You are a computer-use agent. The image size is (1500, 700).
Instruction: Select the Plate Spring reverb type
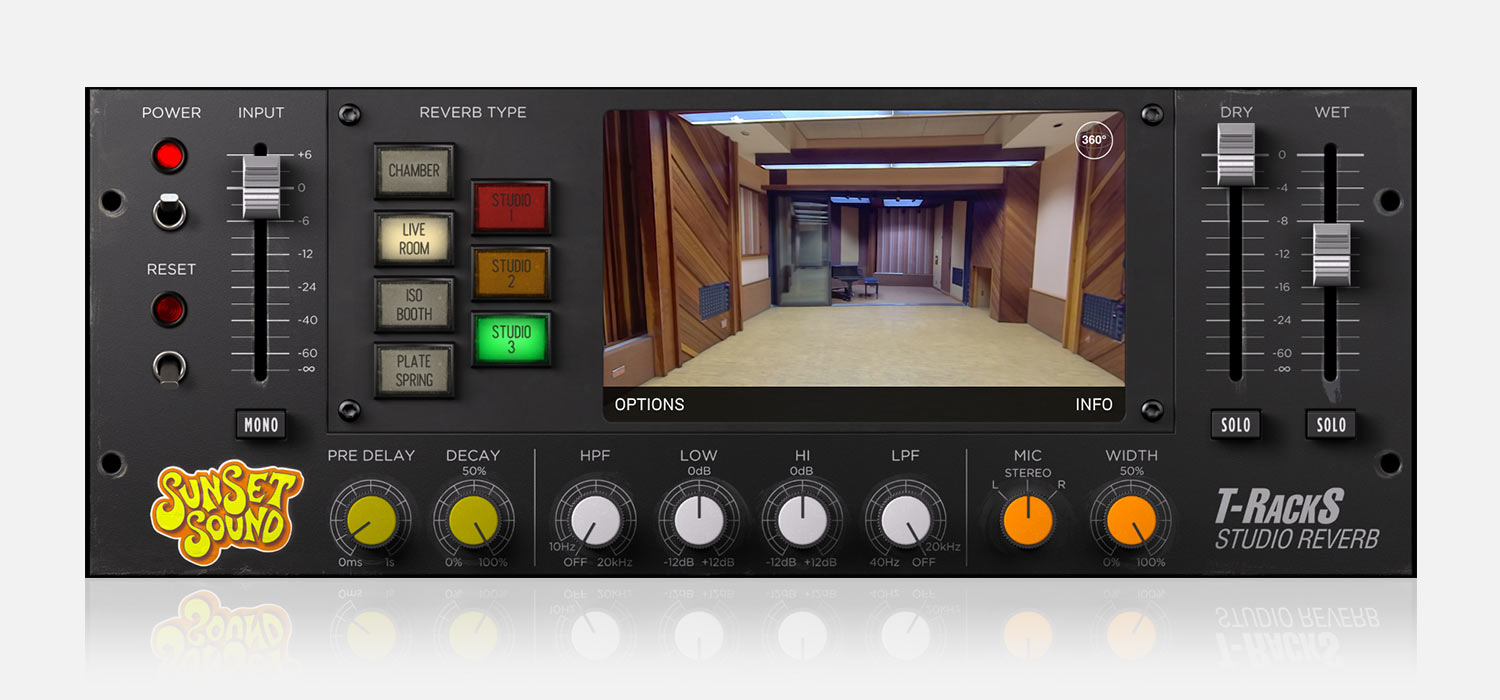pyautogui.click(x=414, y=370)
